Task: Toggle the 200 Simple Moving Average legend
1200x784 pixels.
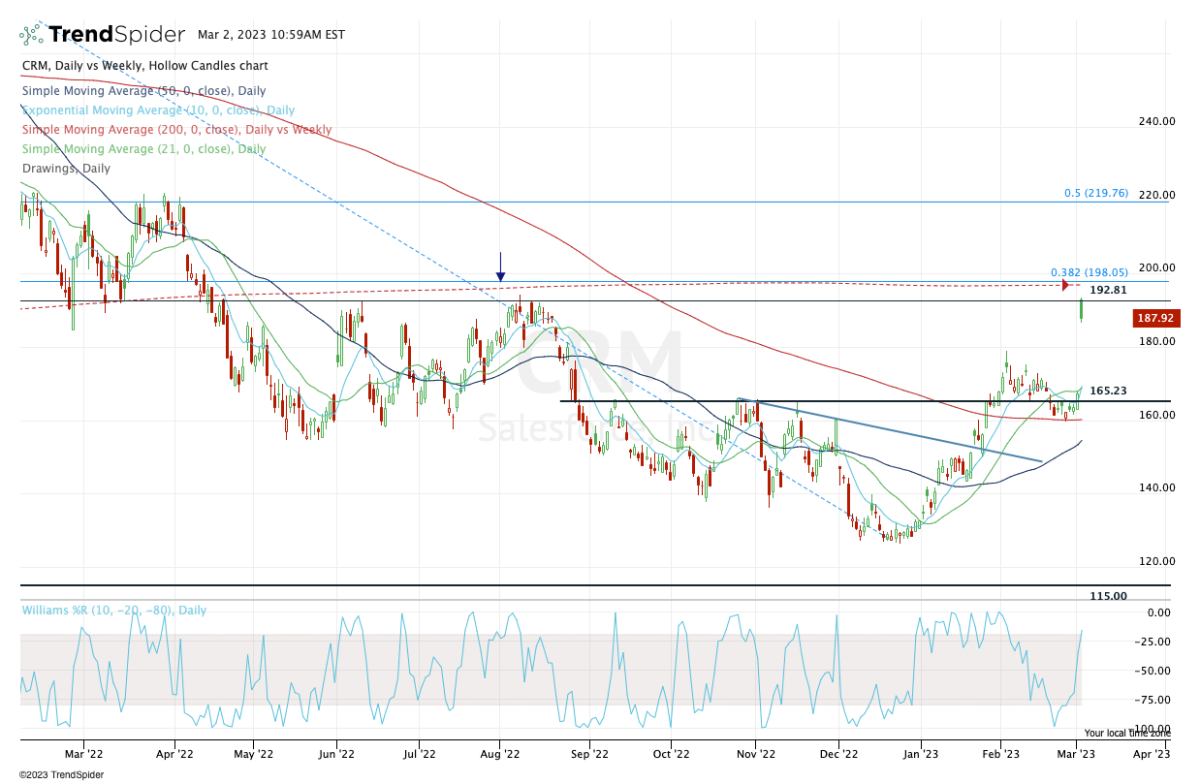Action: point(177,130)
